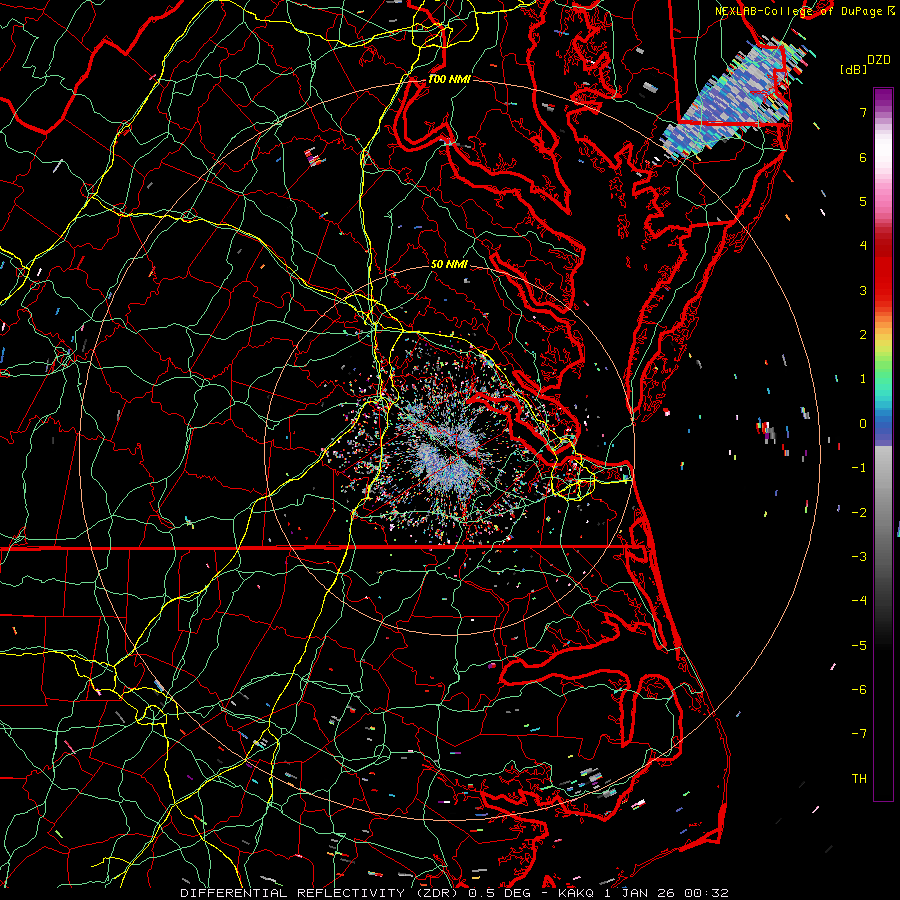Select the -4 value on the scale
This screenshot has width=900, height=900.
click(859, 601)
